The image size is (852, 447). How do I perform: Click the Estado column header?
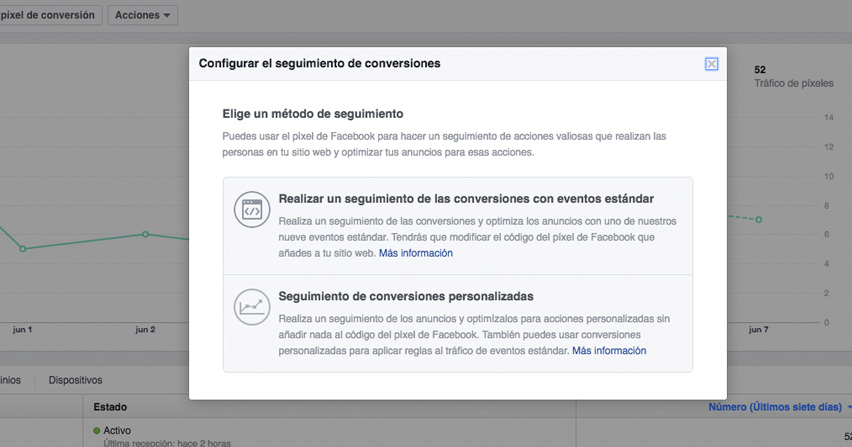click(x=110, y=407)
